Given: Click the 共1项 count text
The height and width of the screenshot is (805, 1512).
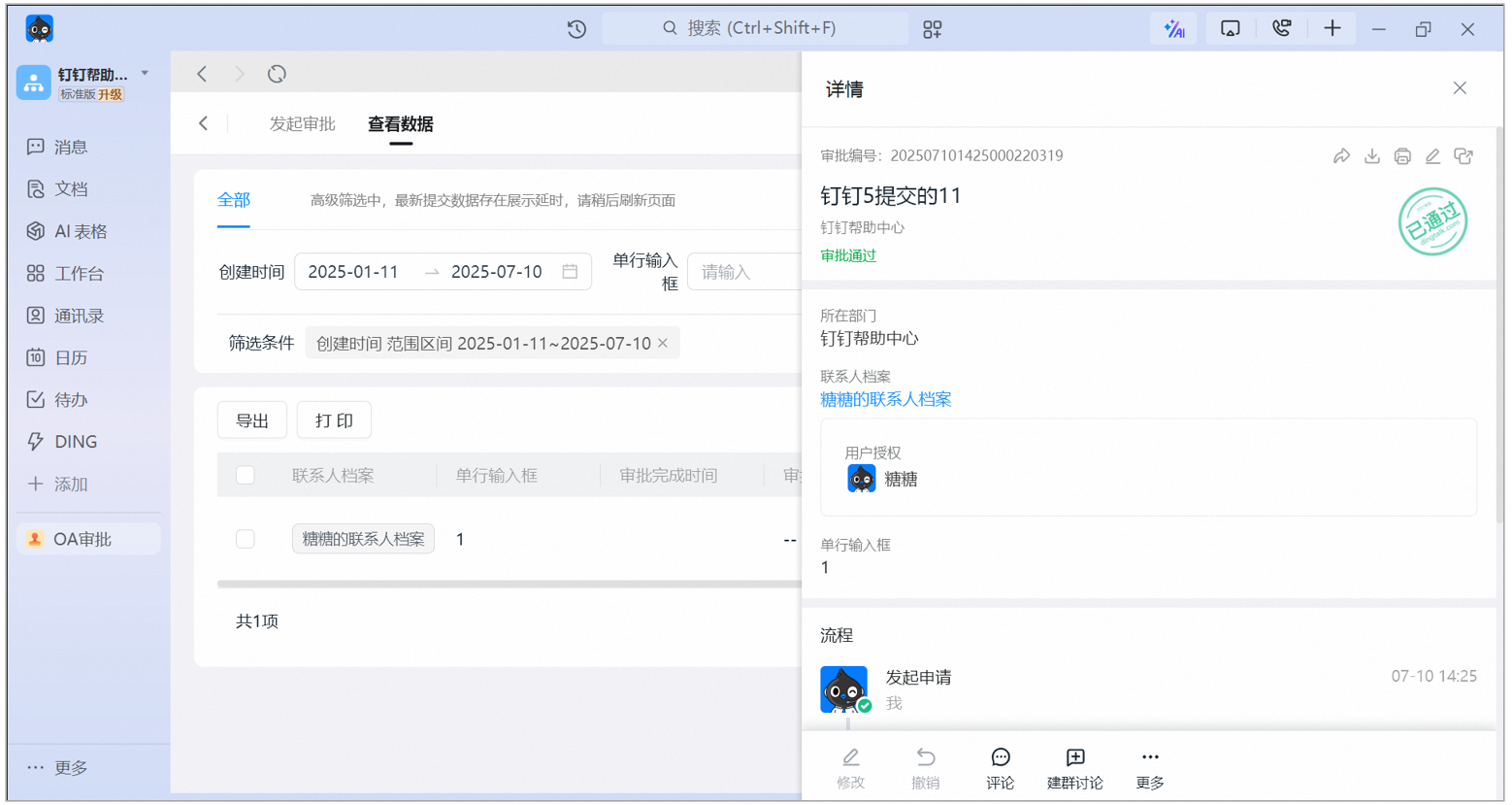Looking at the screenshot, I should coord(257,621).
